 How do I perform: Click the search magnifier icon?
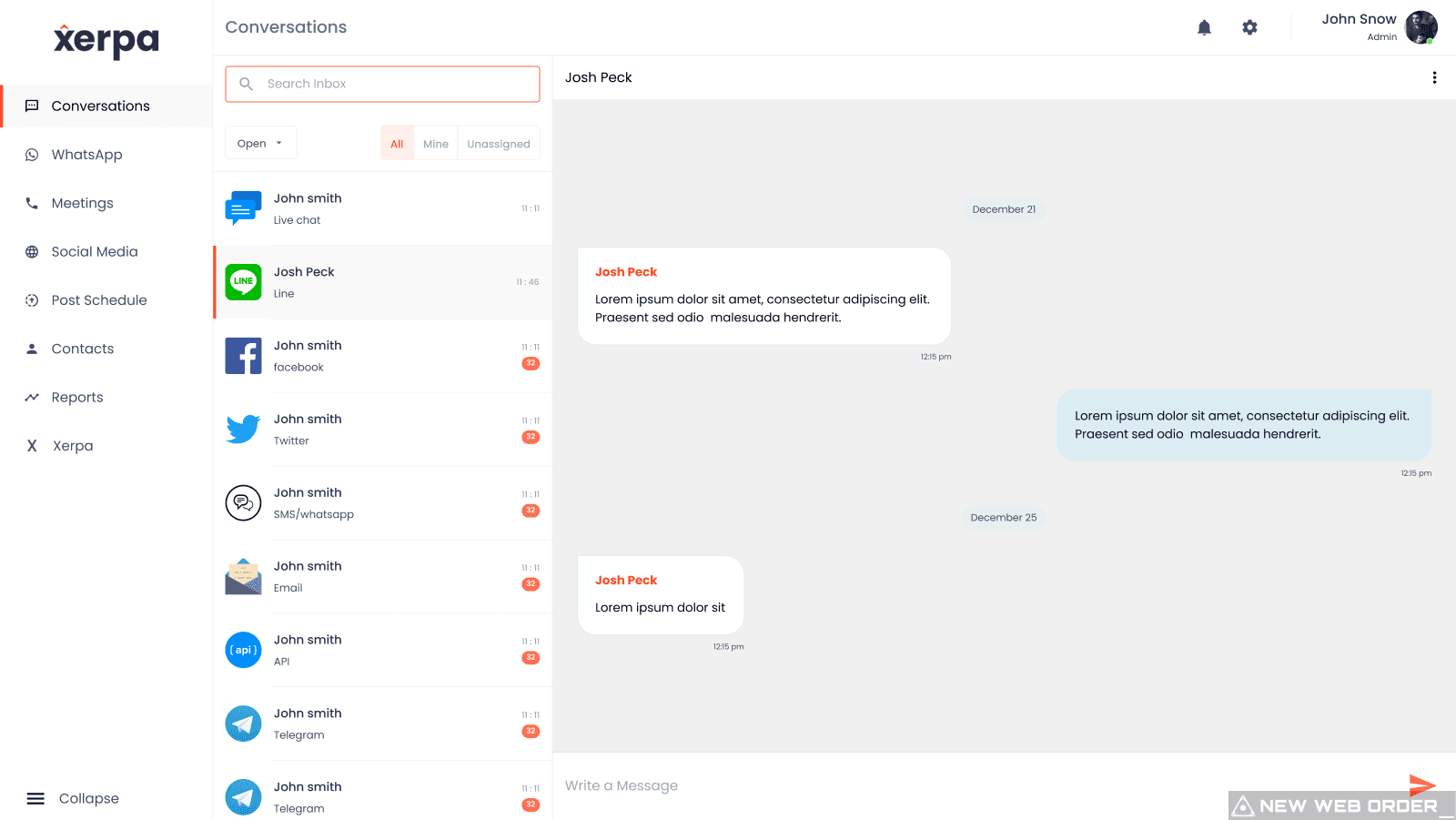tap(246, 84)
